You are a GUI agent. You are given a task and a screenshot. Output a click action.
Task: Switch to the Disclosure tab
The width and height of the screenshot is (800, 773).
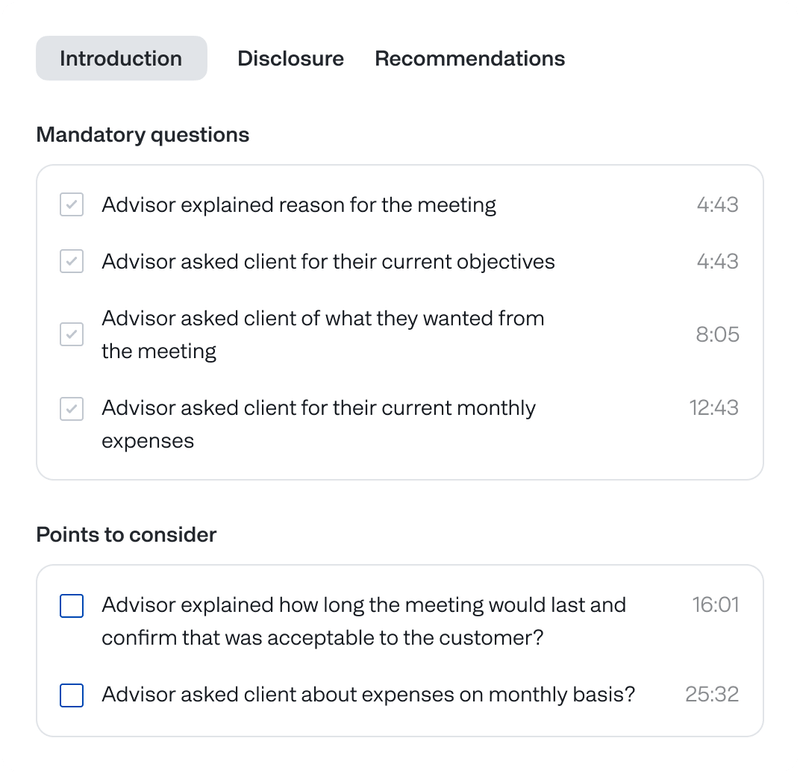290,58
